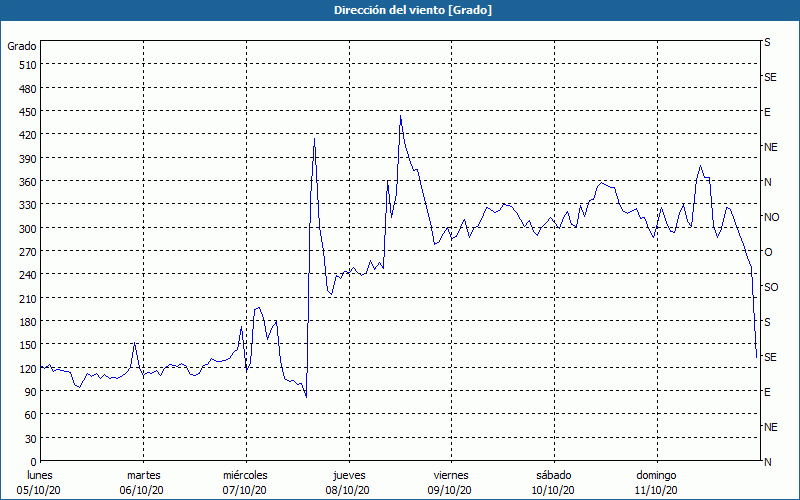
Task: Click the chart title Dirección del viento [Grado]
Action: pos(413,10)
